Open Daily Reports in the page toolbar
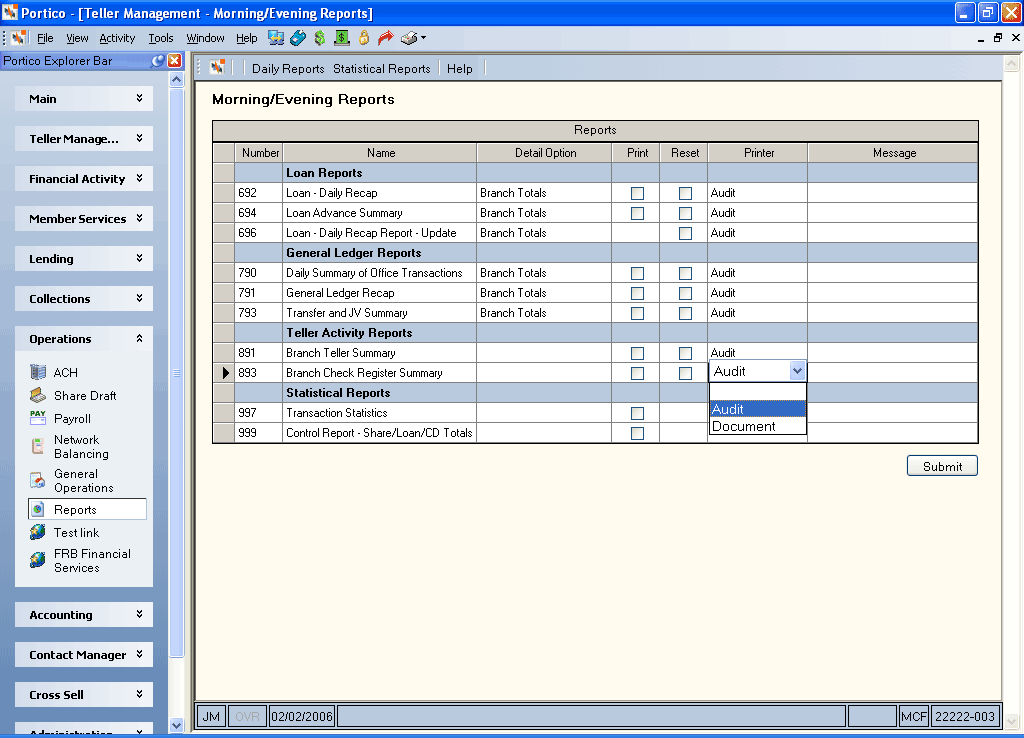The image size is (1024, 738). pyautogui.click(x=288, y=69)
